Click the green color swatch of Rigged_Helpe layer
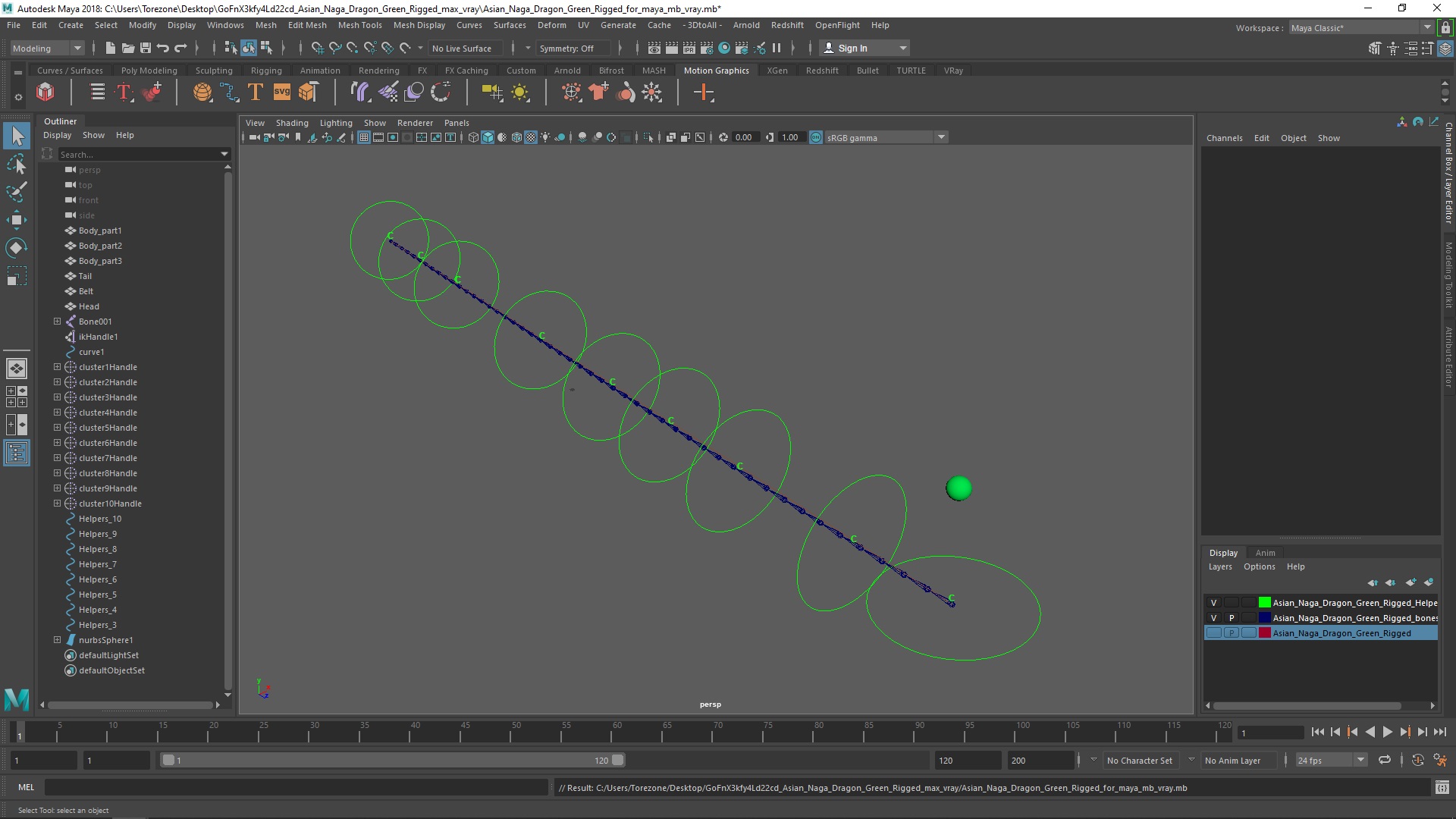 [x=1264, y=603]
